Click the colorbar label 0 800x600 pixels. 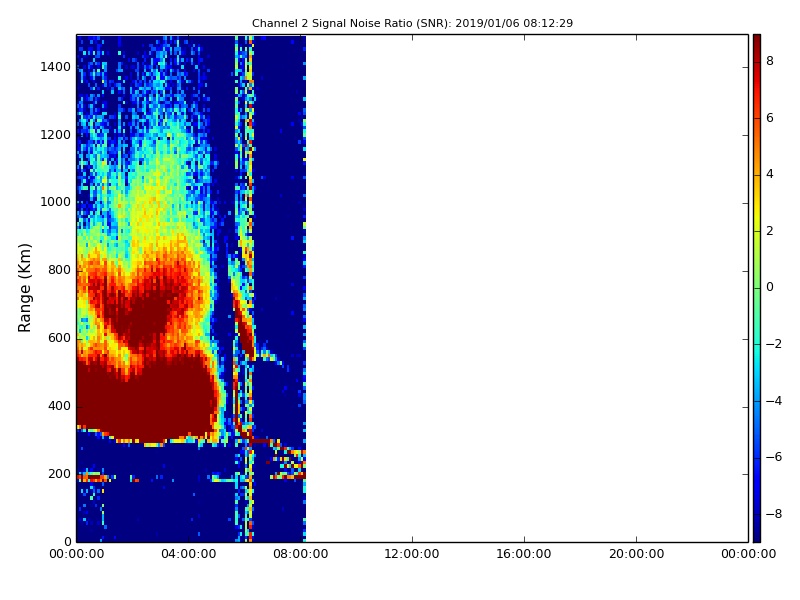[770, 287]
